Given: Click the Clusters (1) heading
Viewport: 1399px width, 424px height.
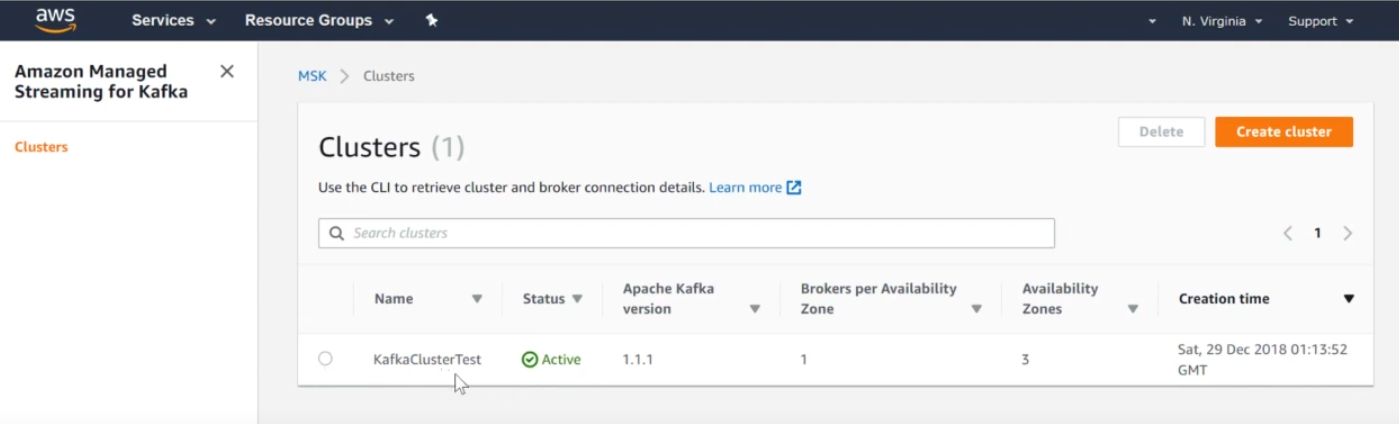Looking at the screenshot, I should [x=391, y=148].
